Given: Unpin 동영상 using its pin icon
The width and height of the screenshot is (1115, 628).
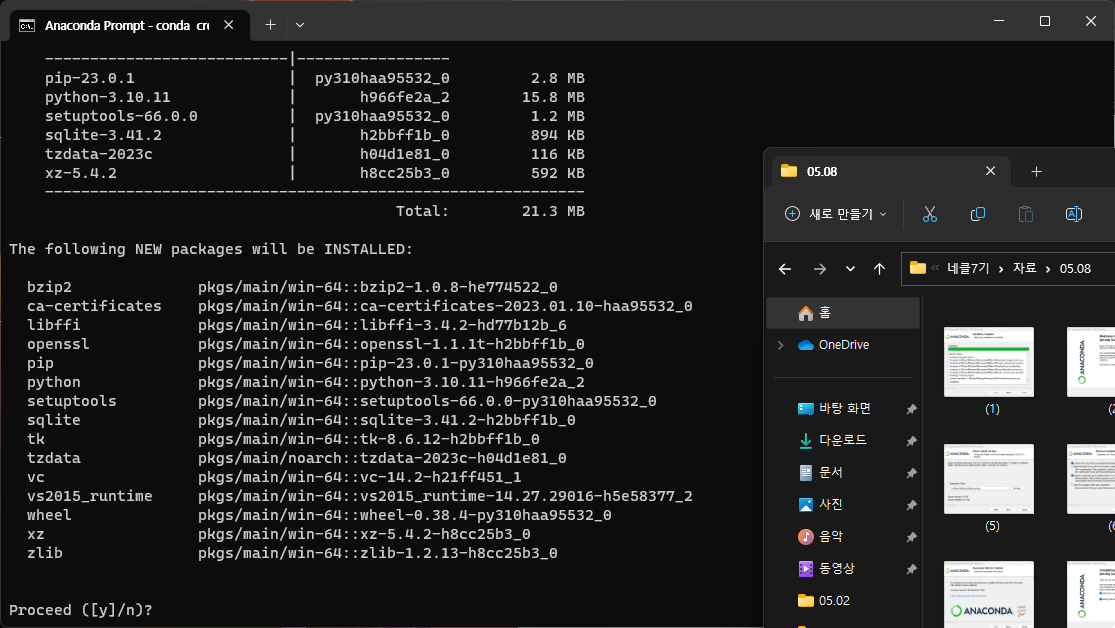Looking at the screenshot, I should tap(911, 569).
